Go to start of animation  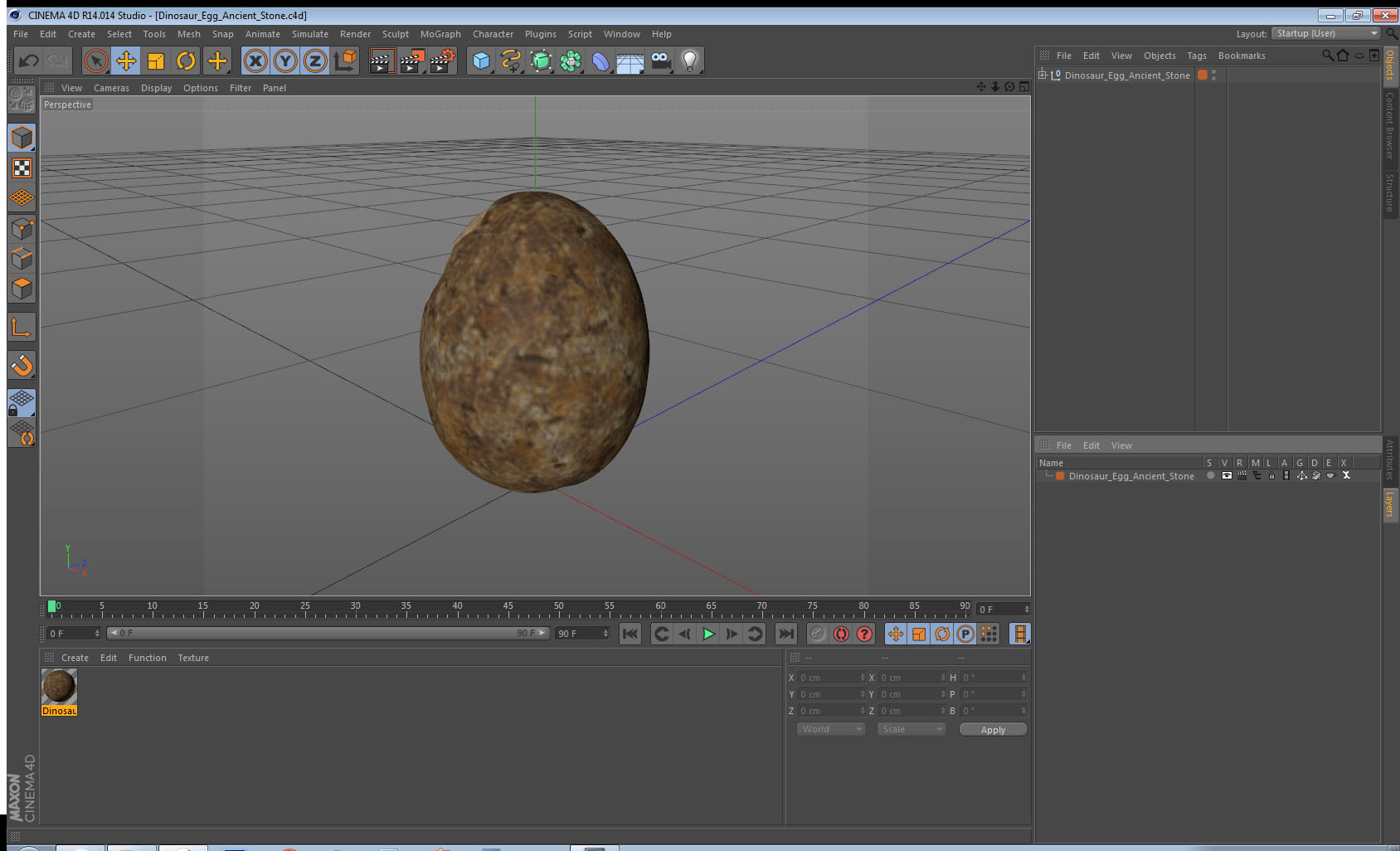pos(630,634)
